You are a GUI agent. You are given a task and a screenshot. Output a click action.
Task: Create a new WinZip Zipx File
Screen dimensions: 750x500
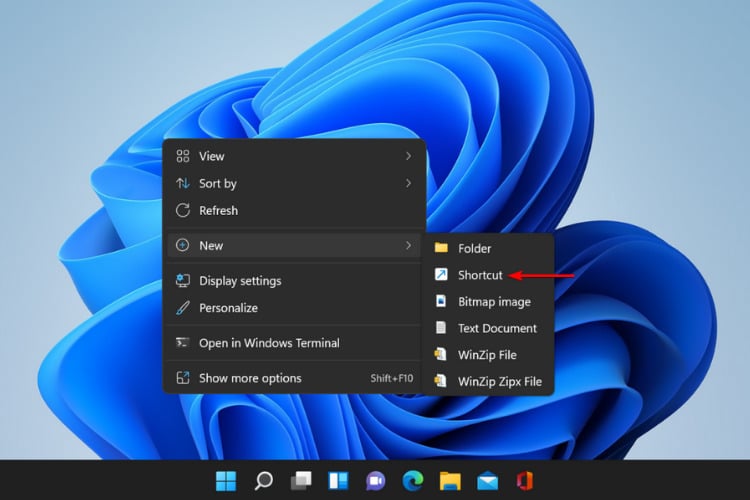pos(489,381)
